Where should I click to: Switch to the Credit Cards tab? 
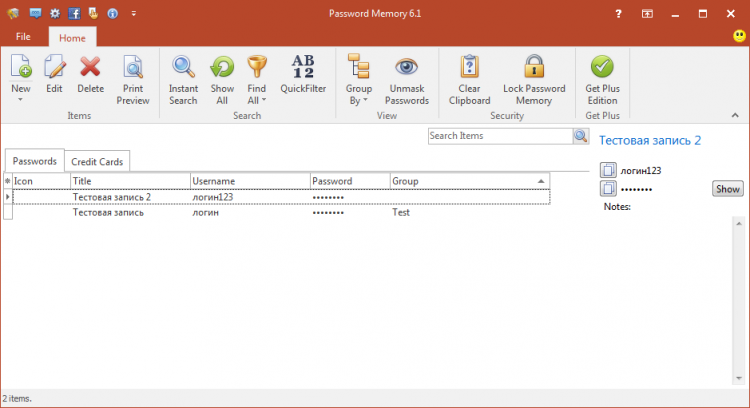click(x=97, y=162)
